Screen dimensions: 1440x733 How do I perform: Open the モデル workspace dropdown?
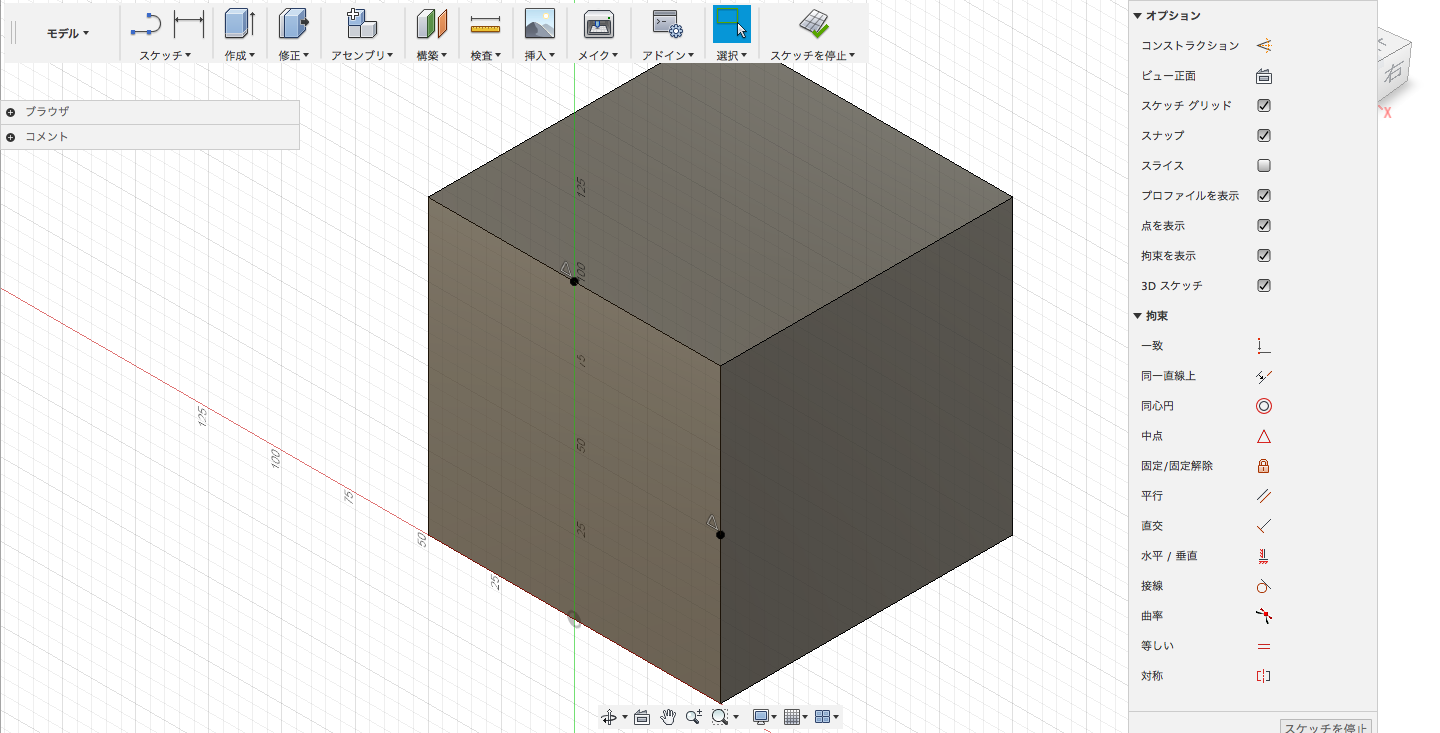pyautogui.click(x=68, y=33)
